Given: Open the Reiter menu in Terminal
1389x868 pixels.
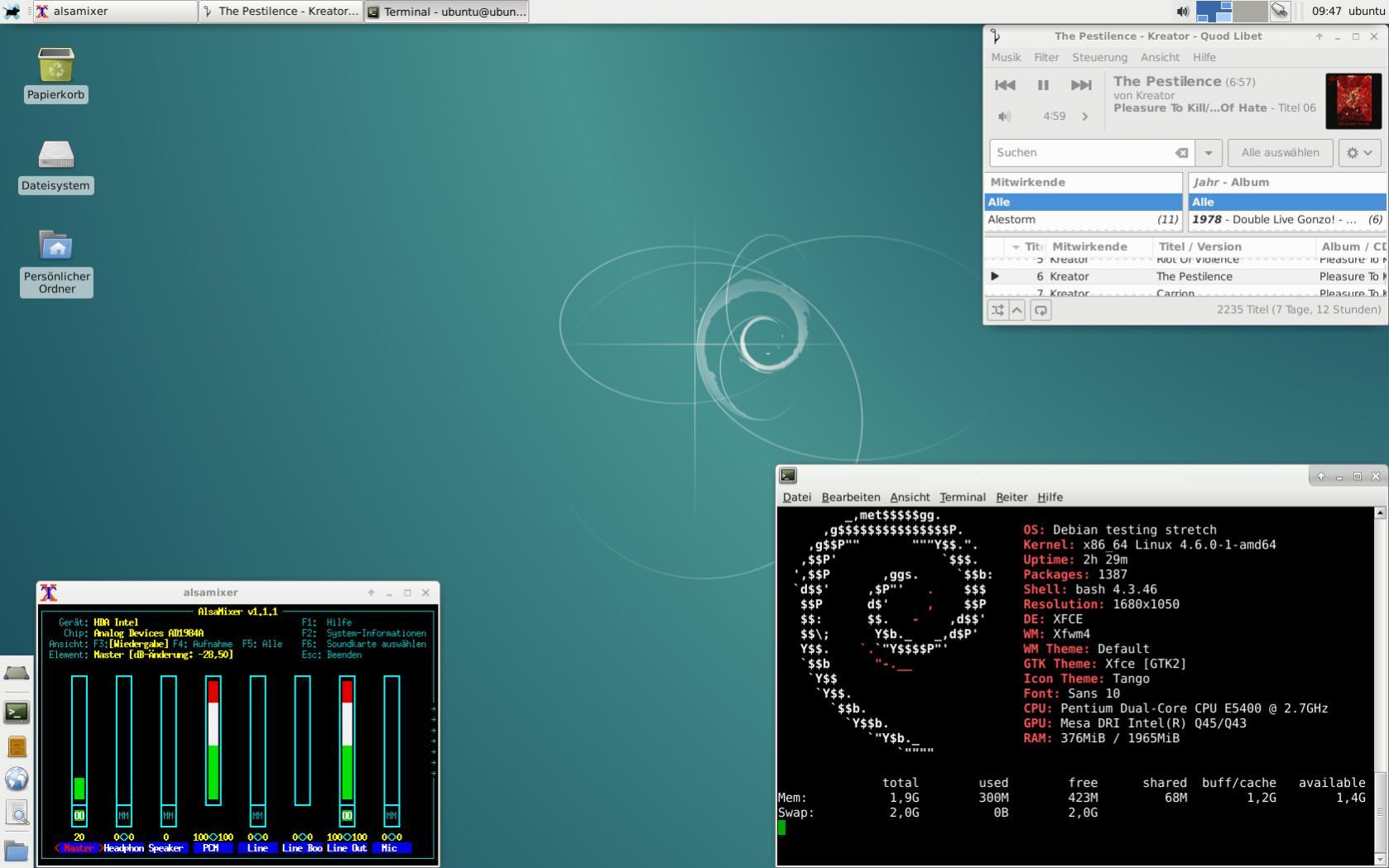Looking at the screenshot, I should [x=1011, y=497].
